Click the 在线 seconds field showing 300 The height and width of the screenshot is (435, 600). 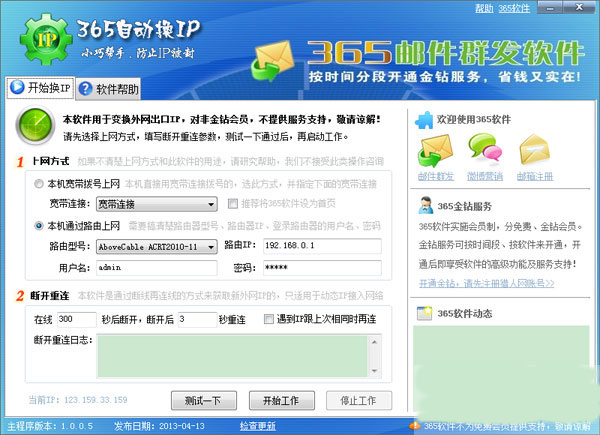pos(77,319)
